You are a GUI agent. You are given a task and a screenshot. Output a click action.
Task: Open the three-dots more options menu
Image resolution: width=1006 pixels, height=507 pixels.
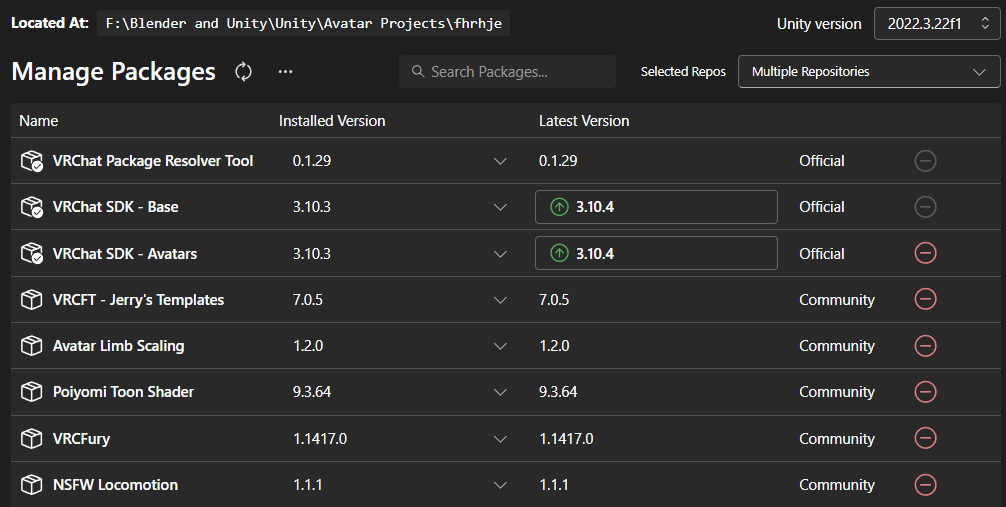pyautogui.click(x=286, y=71)
